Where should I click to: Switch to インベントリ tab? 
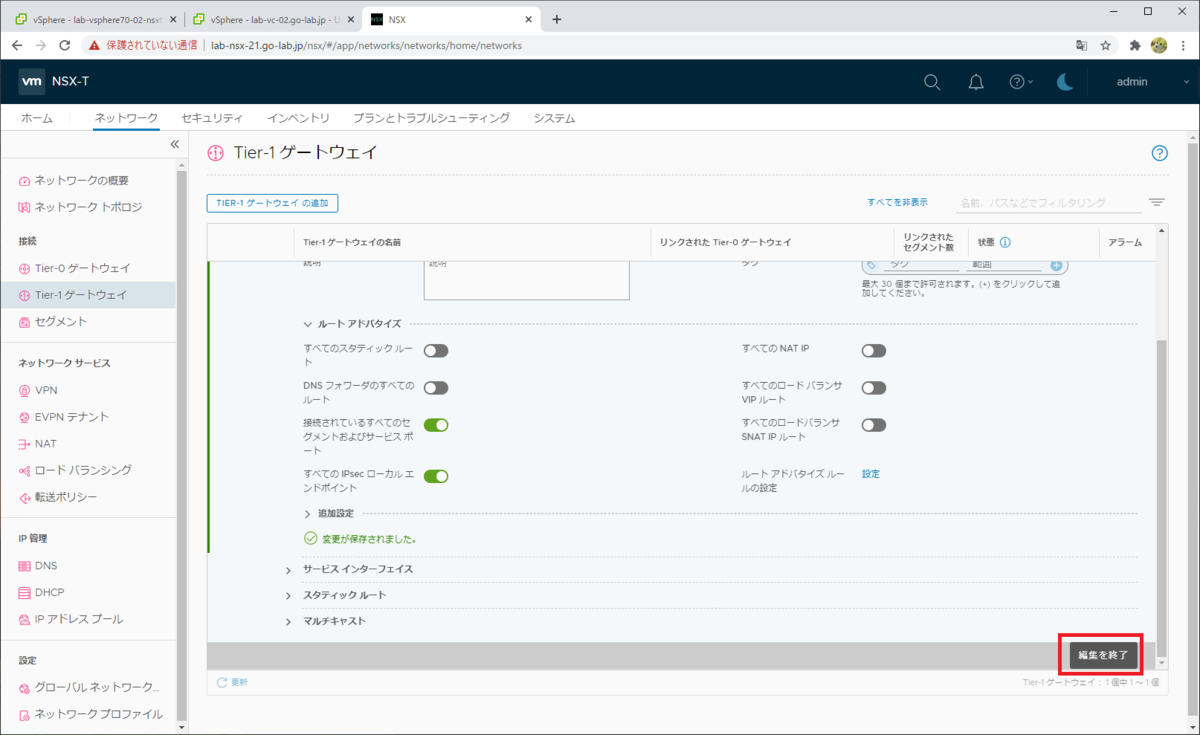click(299, 118)
